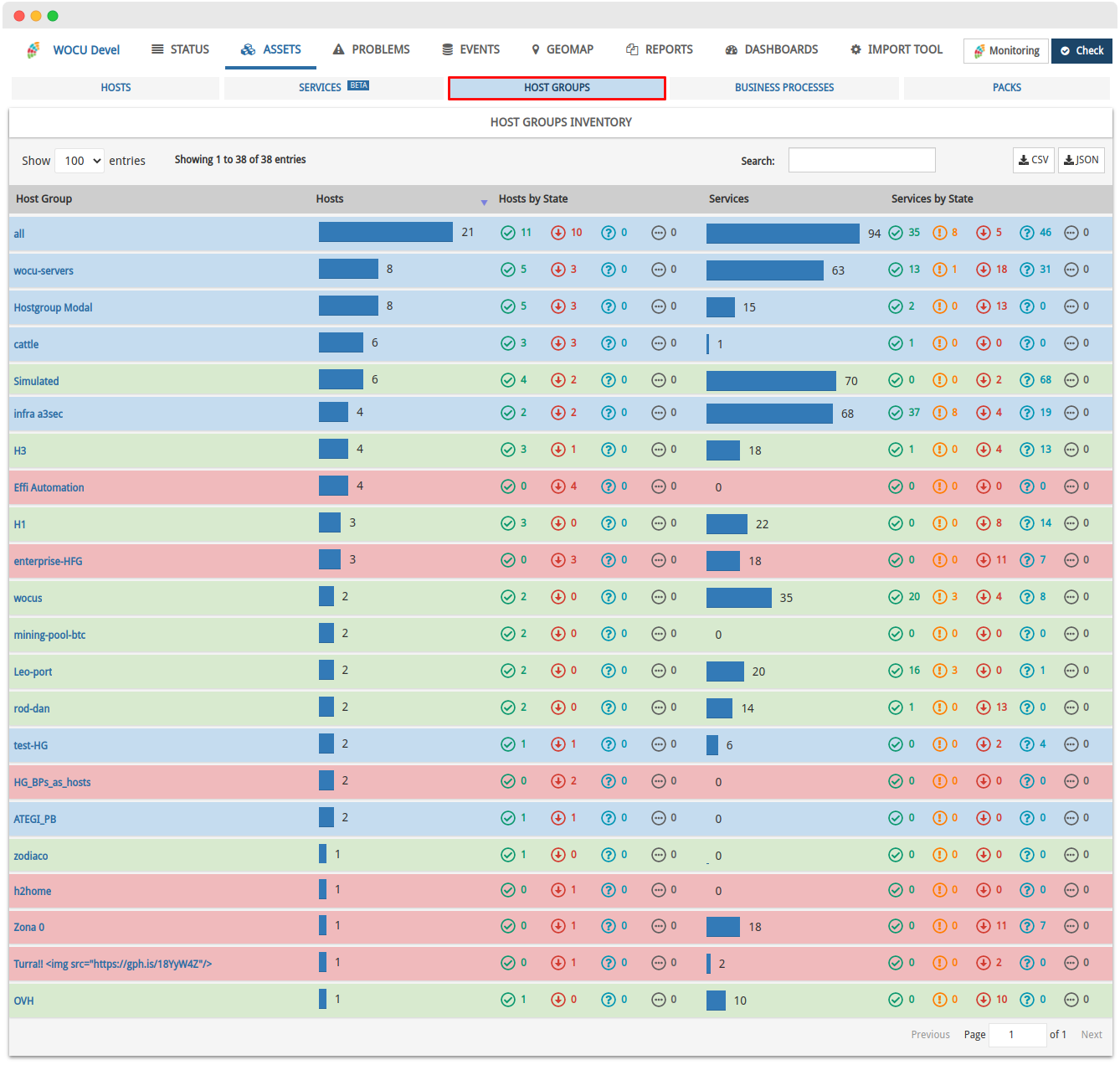This screenshot has height=1065, width=1120.
Task: Select the HOST GROUPS tab
Action: click(557, 88)
